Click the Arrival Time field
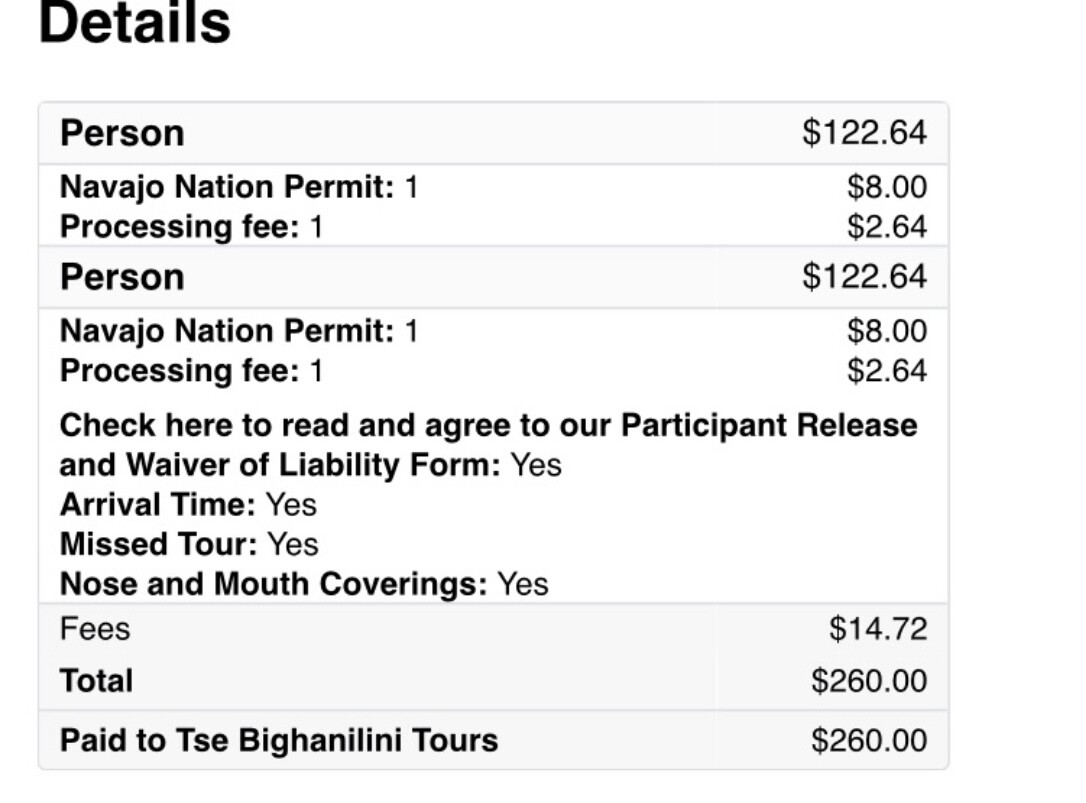The height and width of the screenshot is (803, 1086). (x=188, y=504)
